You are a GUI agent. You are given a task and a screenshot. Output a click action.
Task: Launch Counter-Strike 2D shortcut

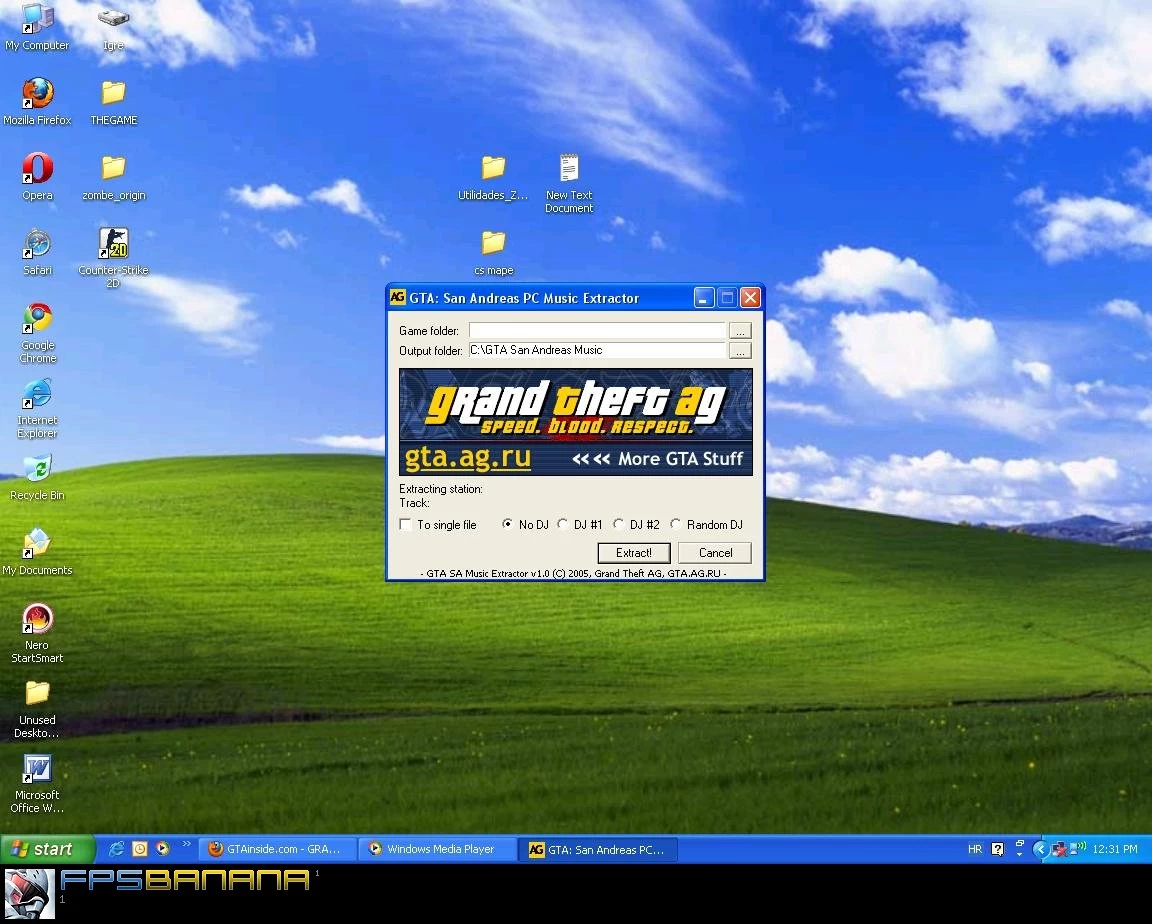(113, 257)
